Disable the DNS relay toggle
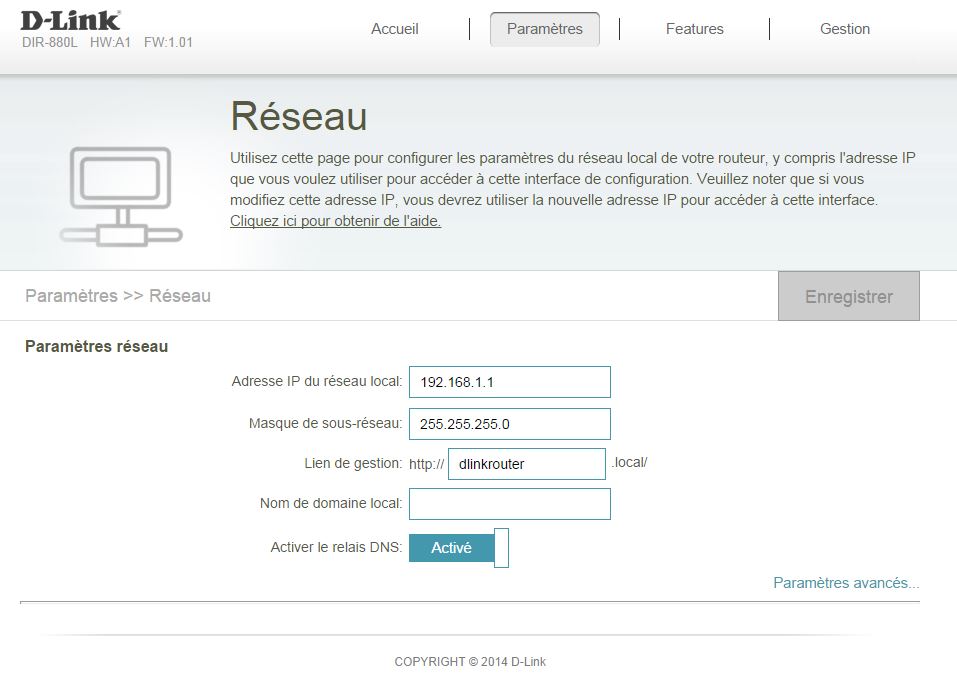957x675 pixels. (459, 548)
